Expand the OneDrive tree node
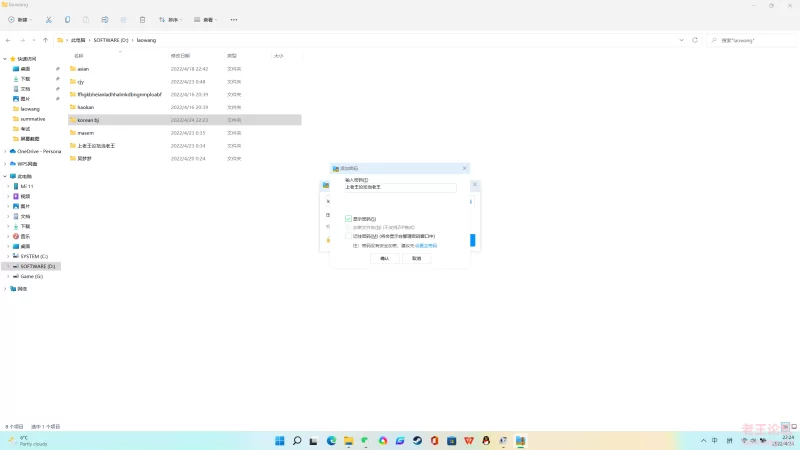This screenshot has width=800, height=450. point(6,151)
